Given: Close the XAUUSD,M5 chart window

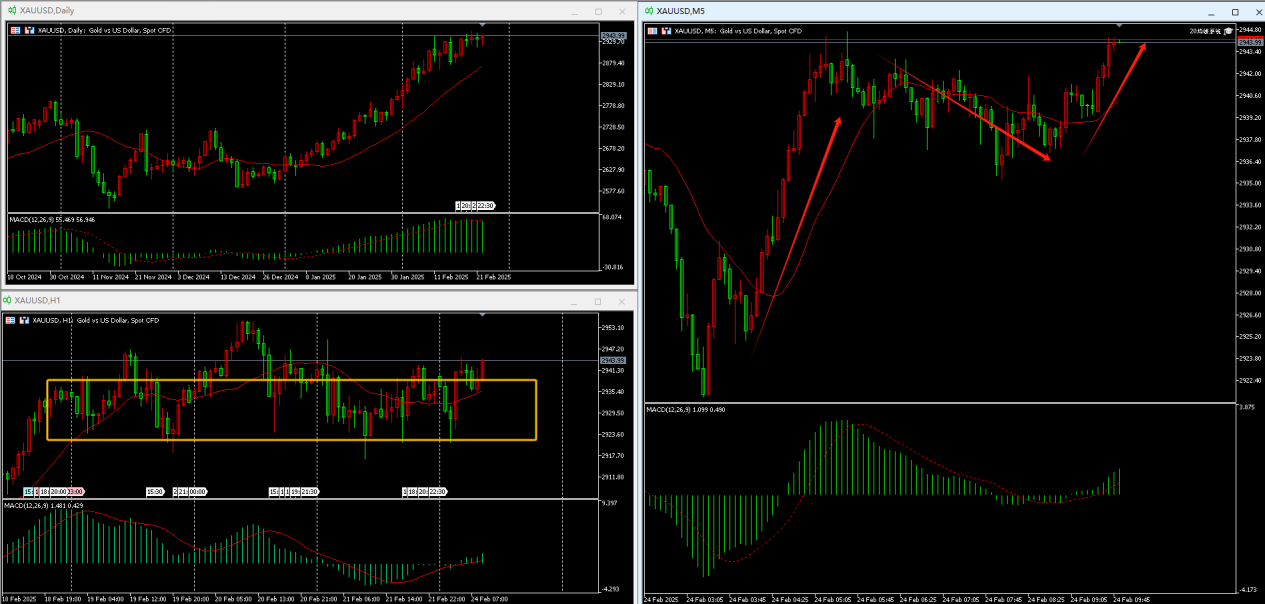Looking at the screenshot, I should click(1258, 12).
